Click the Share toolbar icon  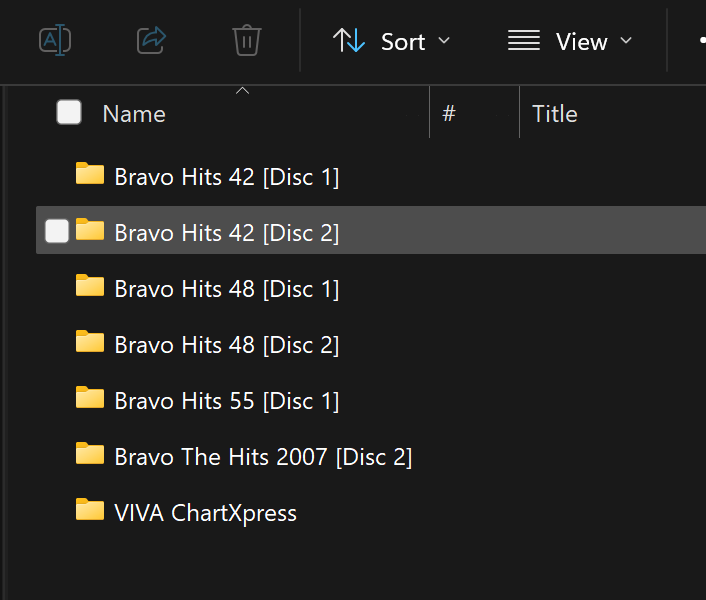coord(151,41)
